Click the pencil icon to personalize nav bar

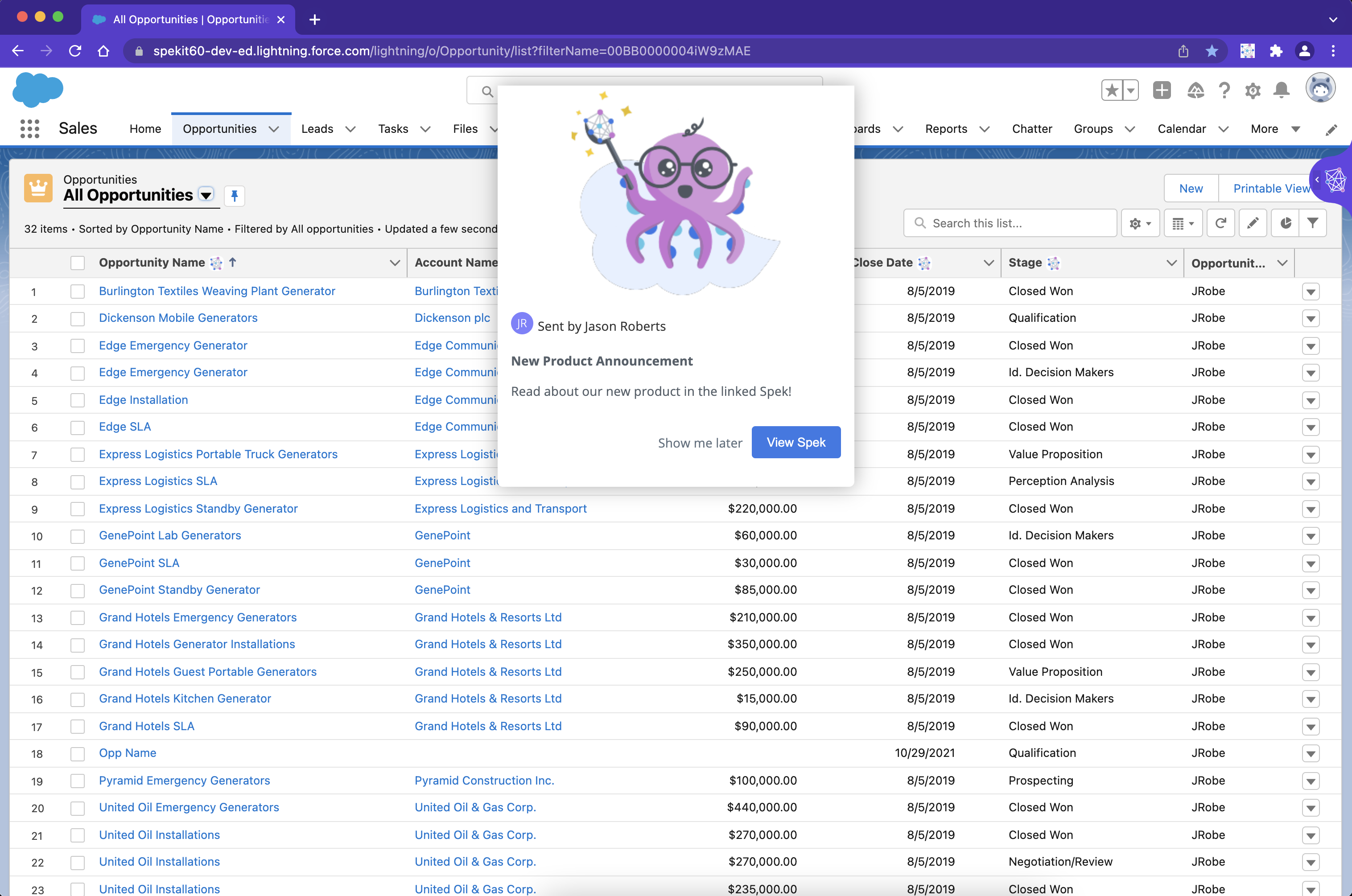(1331, 130)
